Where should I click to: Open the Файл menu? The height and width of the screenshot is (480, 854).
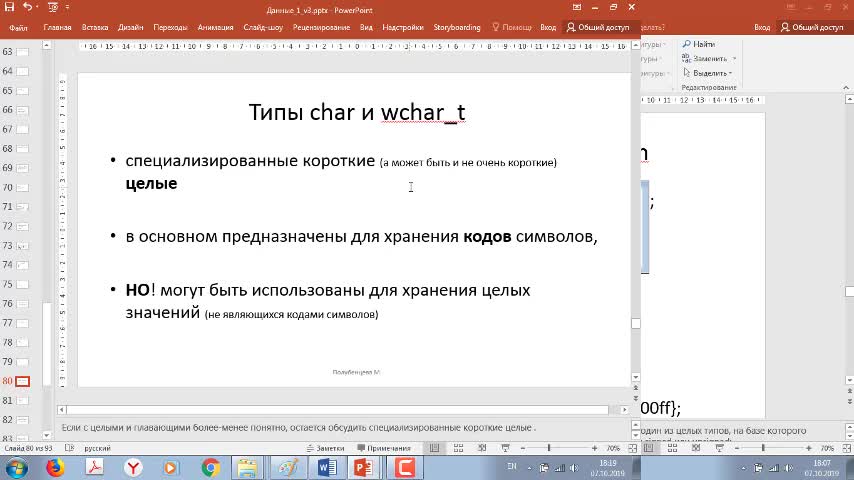pos(18,27)
